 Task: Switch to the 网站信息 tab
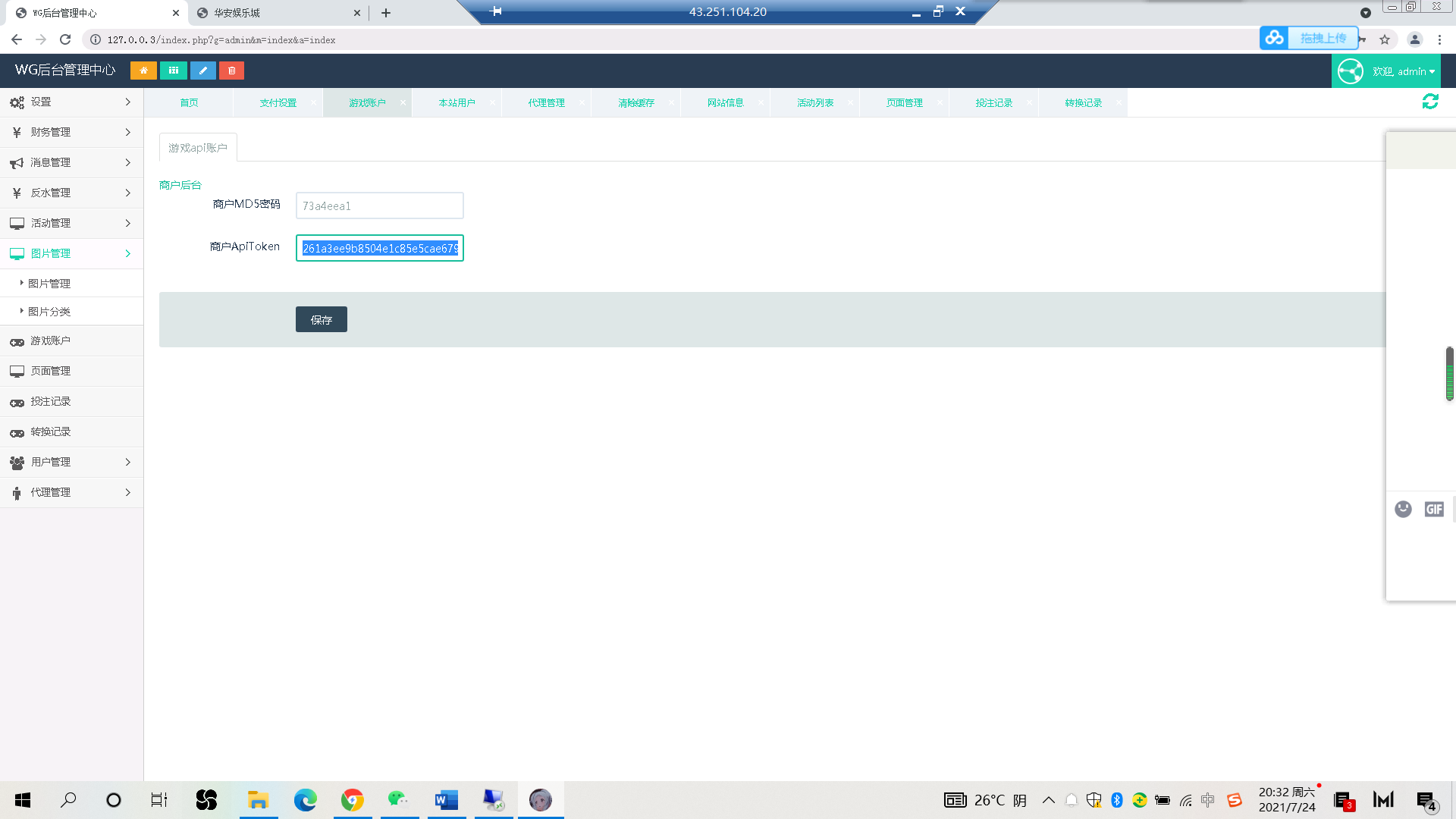point(726,102)
